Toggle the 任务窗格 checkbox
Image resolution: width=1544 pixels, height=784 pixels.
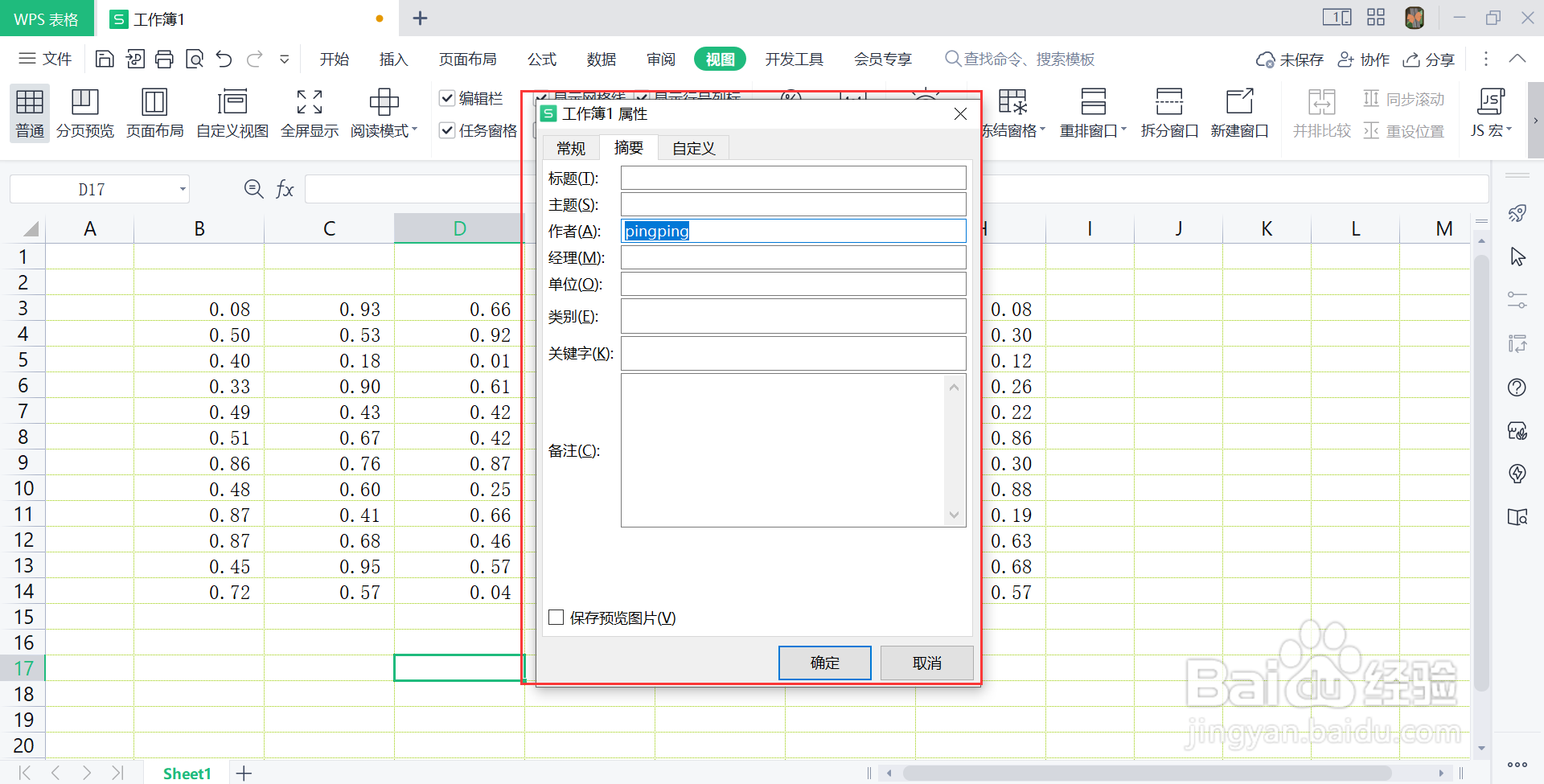448,130
